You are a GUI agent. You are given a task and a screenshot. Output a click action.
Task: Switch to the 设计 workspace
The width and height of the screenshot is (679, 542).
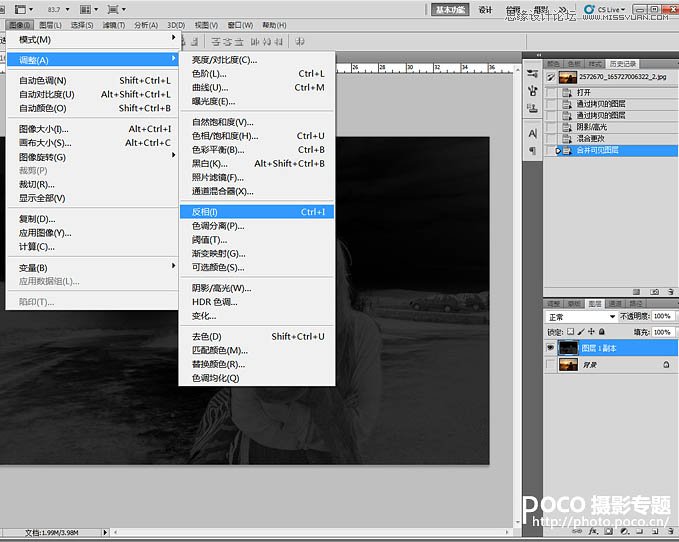point(485,9)
